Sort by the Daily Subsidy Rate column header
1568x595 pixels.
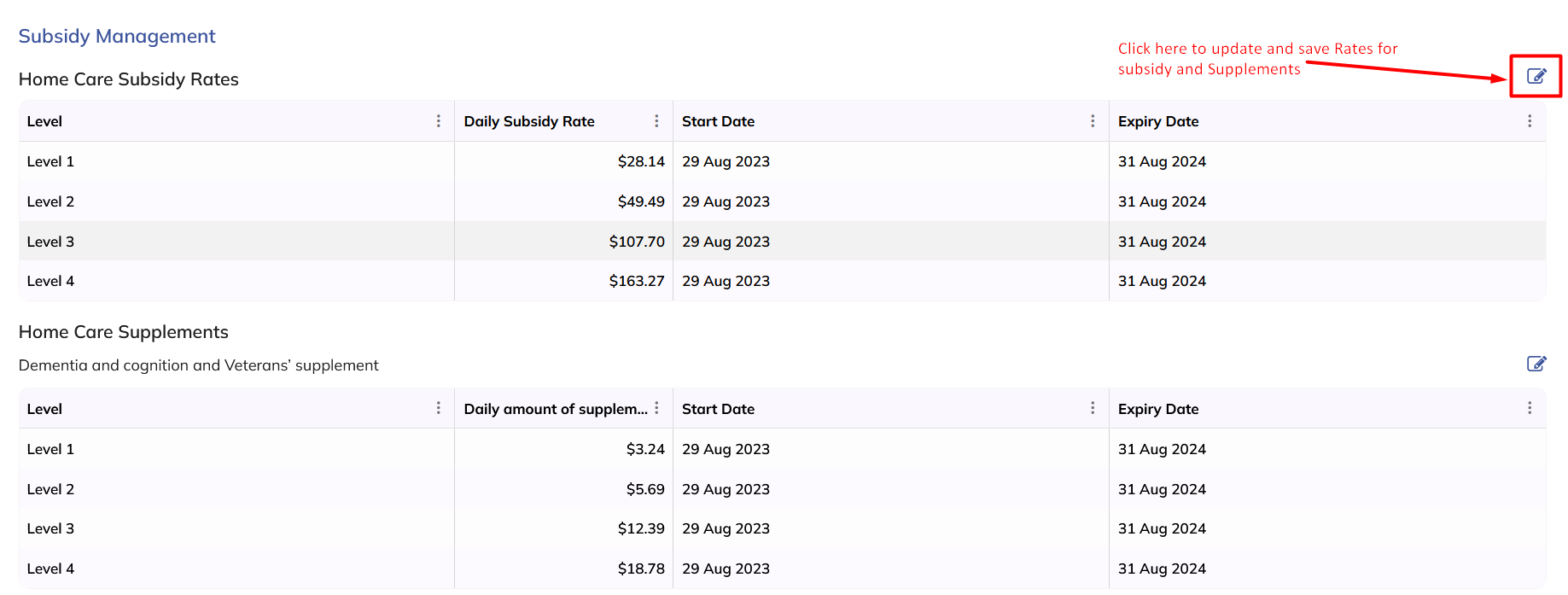[x=529, y=121]
